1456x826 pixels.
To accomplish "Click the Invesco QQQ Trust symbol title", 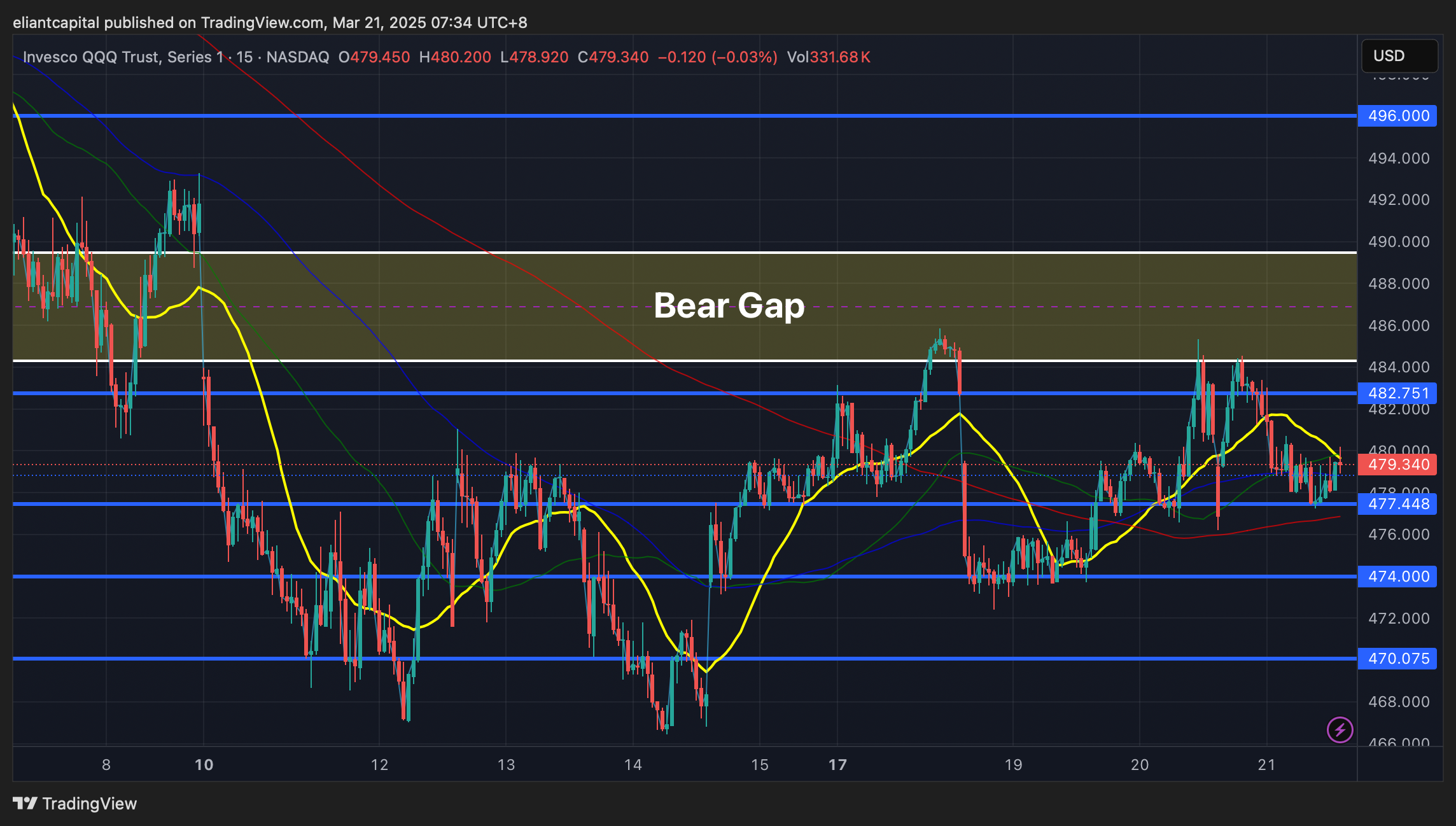I will [123, 57].
